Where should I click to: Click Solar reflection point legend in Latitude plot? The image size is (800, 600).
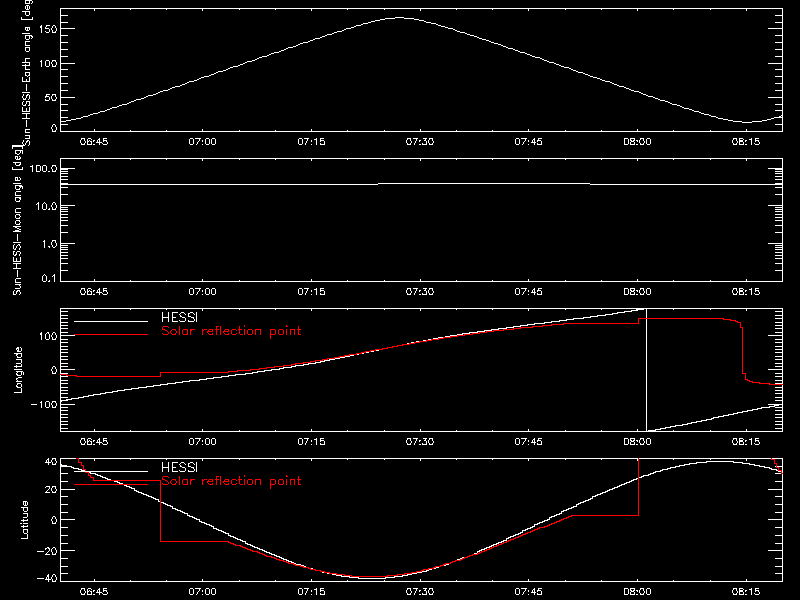[x=231, y=481]
